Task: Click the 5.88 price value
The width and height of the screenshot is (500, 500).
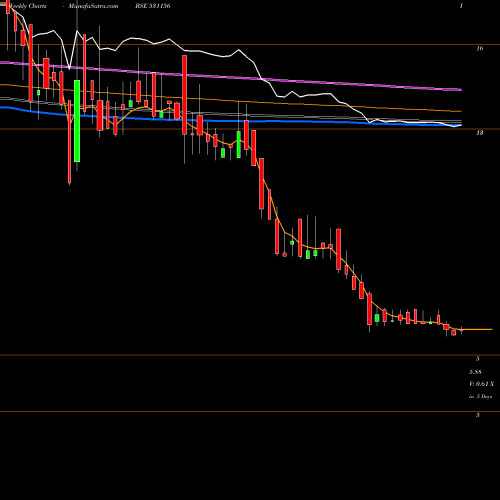Action: click(475, 372)
